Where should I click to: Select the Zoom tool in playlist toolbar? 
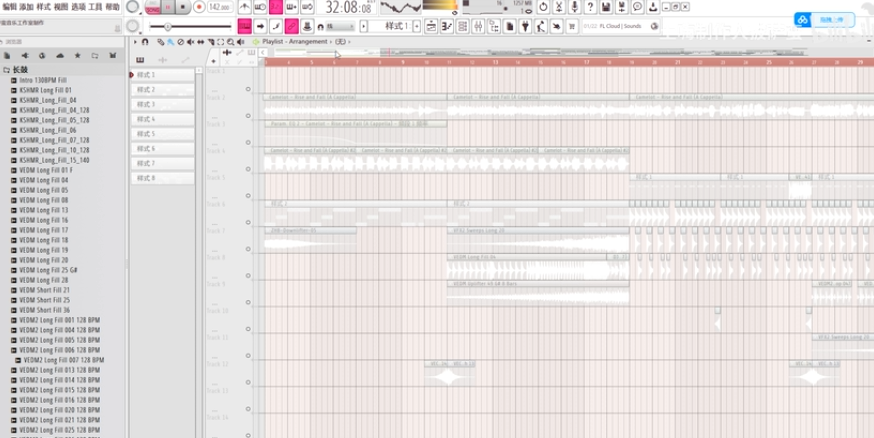[232, 42]
